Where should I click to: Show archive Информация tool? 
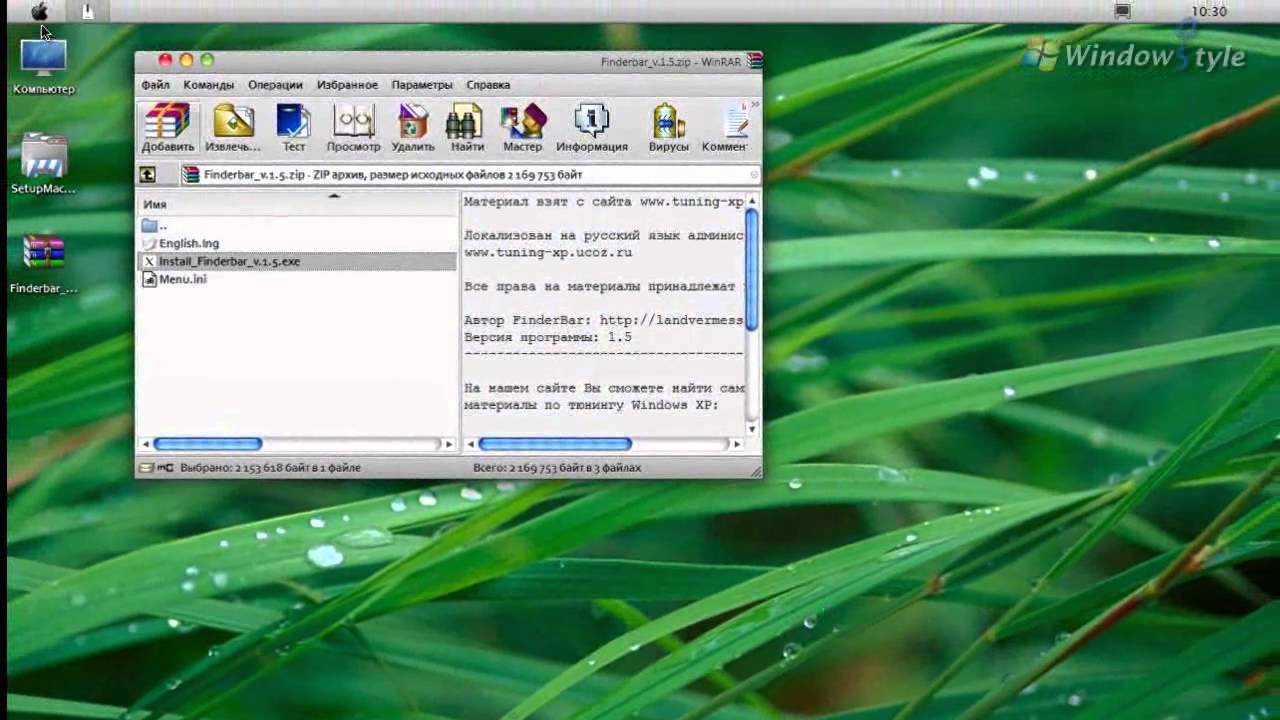click(592, 127)
